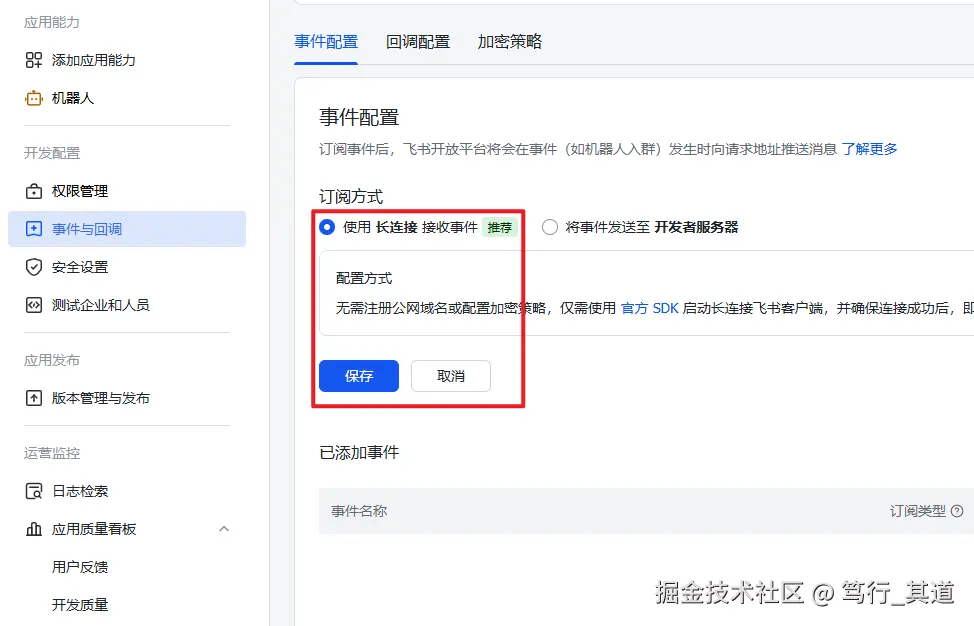
Task: Choose the 将事件发送至开发者服务器 radio option
Action: [549, 227]
